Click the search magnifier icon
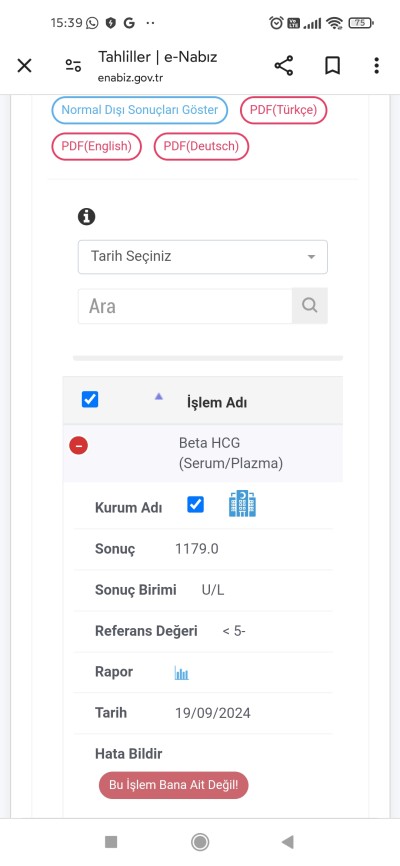The image size is (400, 866). pos(309,305)
